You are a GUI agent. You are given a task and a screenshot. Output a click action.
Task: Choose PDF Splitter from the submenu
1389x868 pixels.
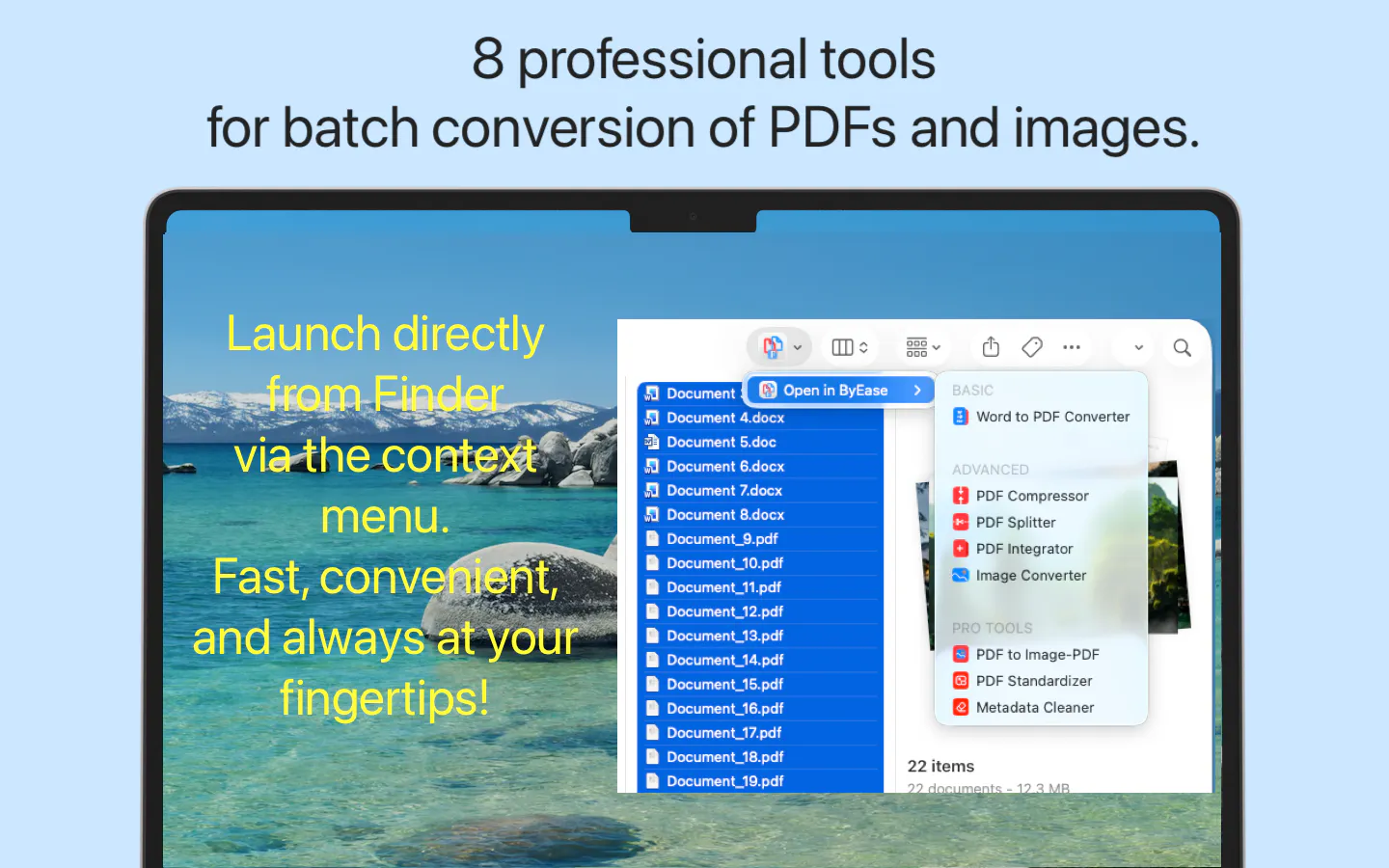pyautogui.click(x=1004, y=522)
